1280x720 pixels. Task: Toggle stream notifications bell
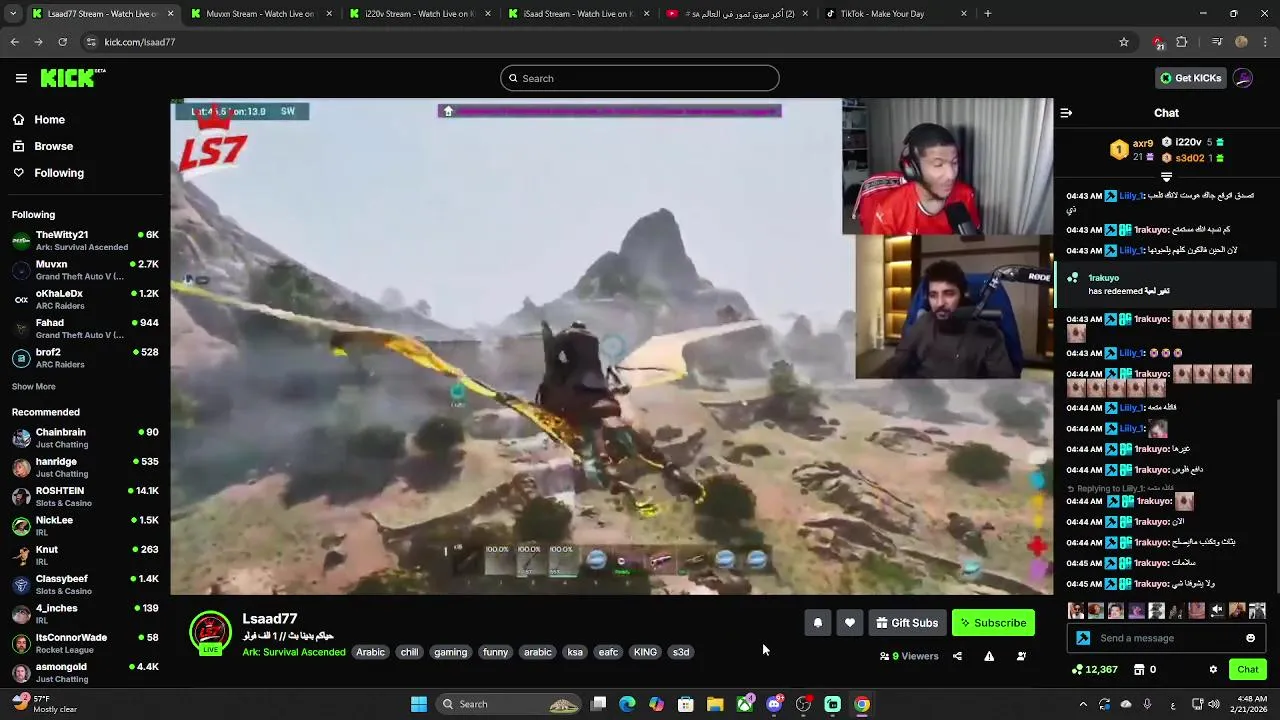[817, 623]
